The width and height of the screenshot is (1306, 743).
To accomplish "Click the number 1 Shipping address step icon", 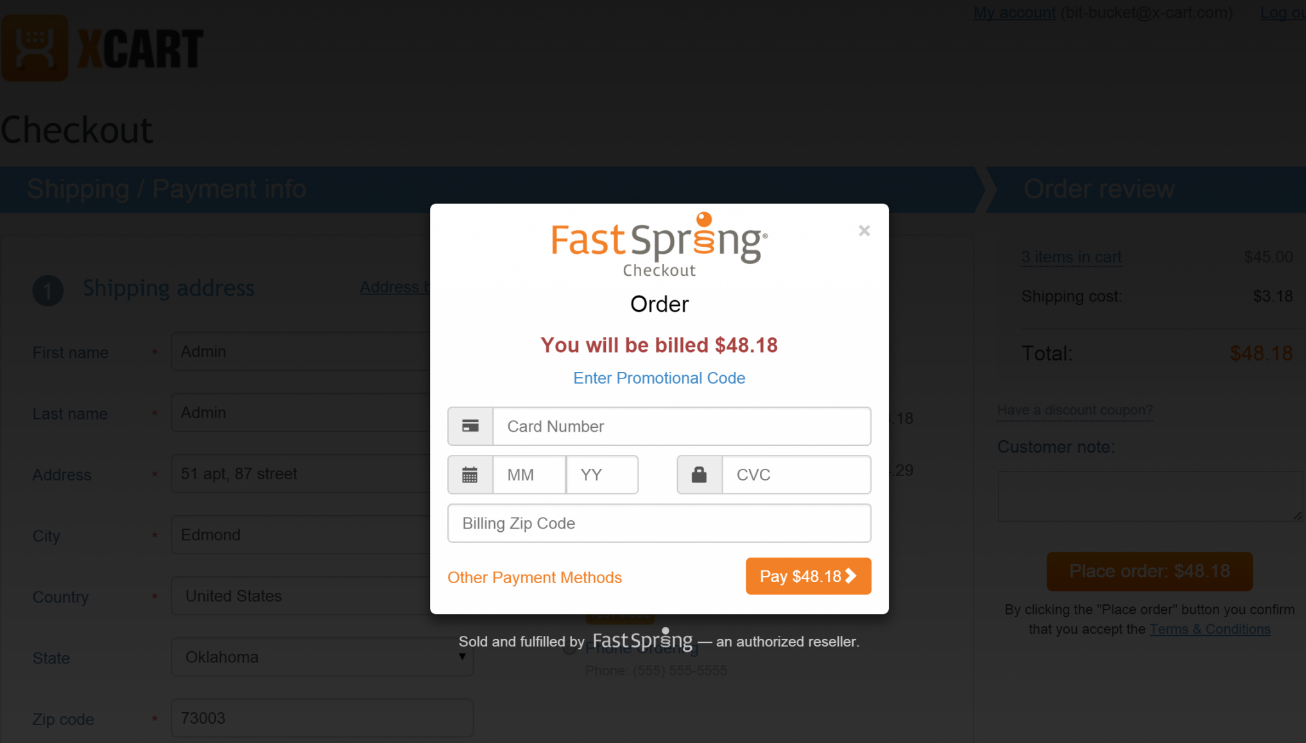I will tap(48, 290).
